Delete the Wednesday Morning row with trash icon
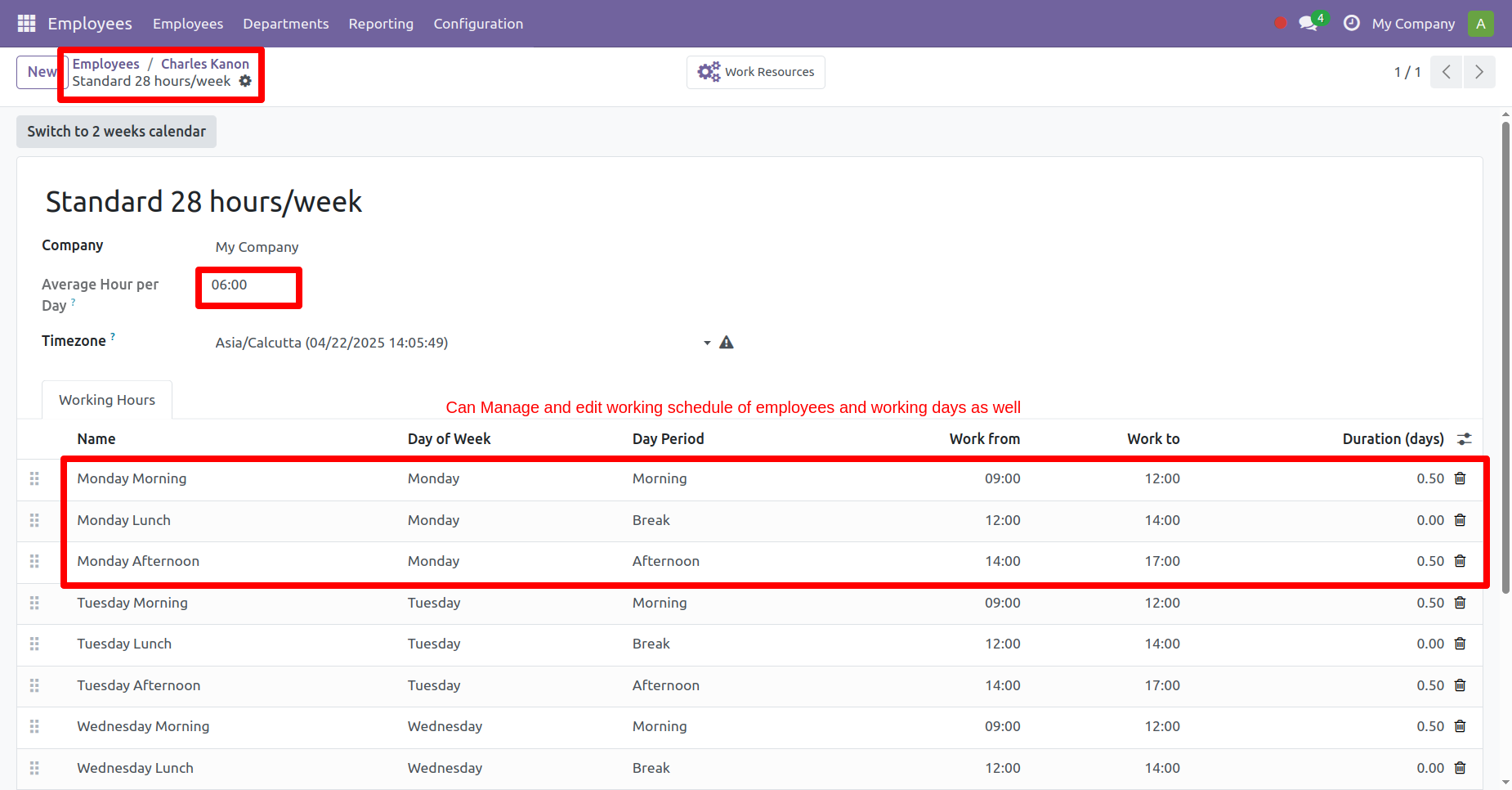 pos(1461,726)
